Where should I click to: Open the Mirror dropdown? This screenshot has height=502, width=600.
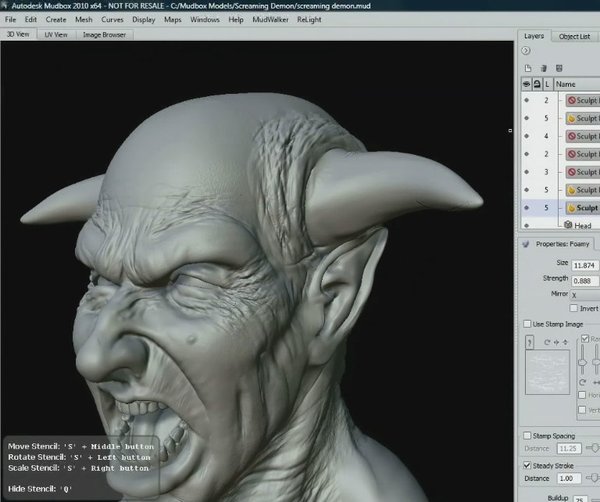tap(582, 295)
